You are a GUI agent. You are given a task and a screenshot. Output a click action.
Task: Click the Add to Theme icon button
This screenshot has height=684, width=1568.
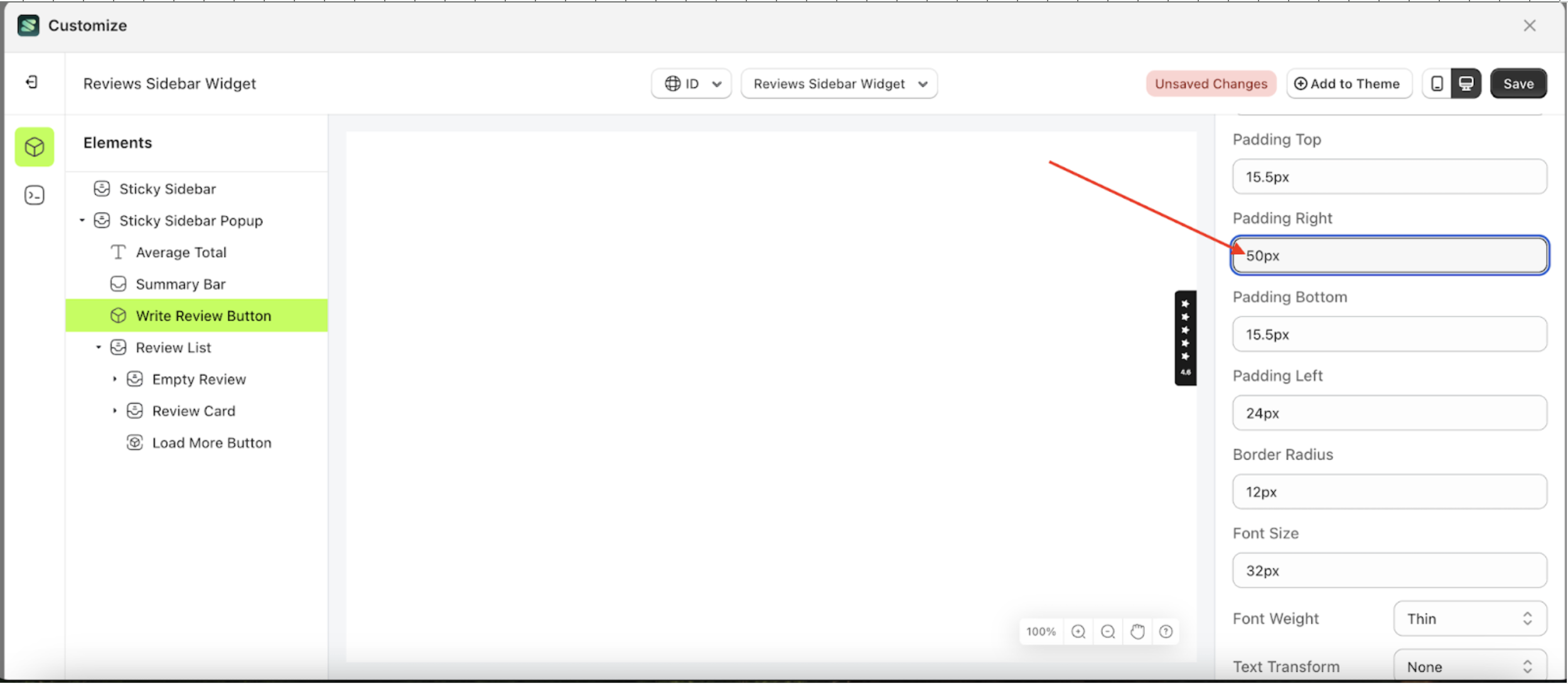coord(1301,83)
